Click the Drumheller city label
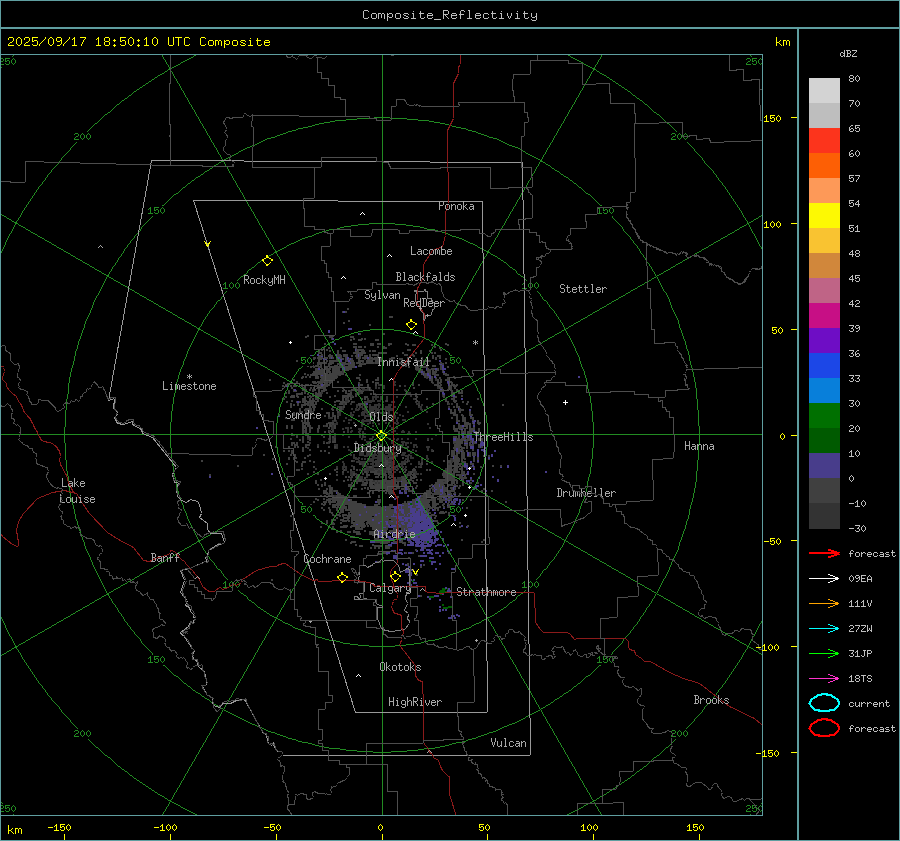The width and height of the screenshot is (900, 841). click(x=586, y=493)
